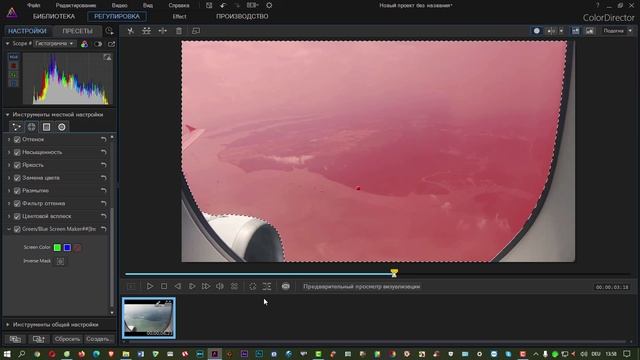This screenshot has width=640, height=360.
Task: Select the selection-path local adjustment tool
Action: pyautogui.click(x=16, y=127)
